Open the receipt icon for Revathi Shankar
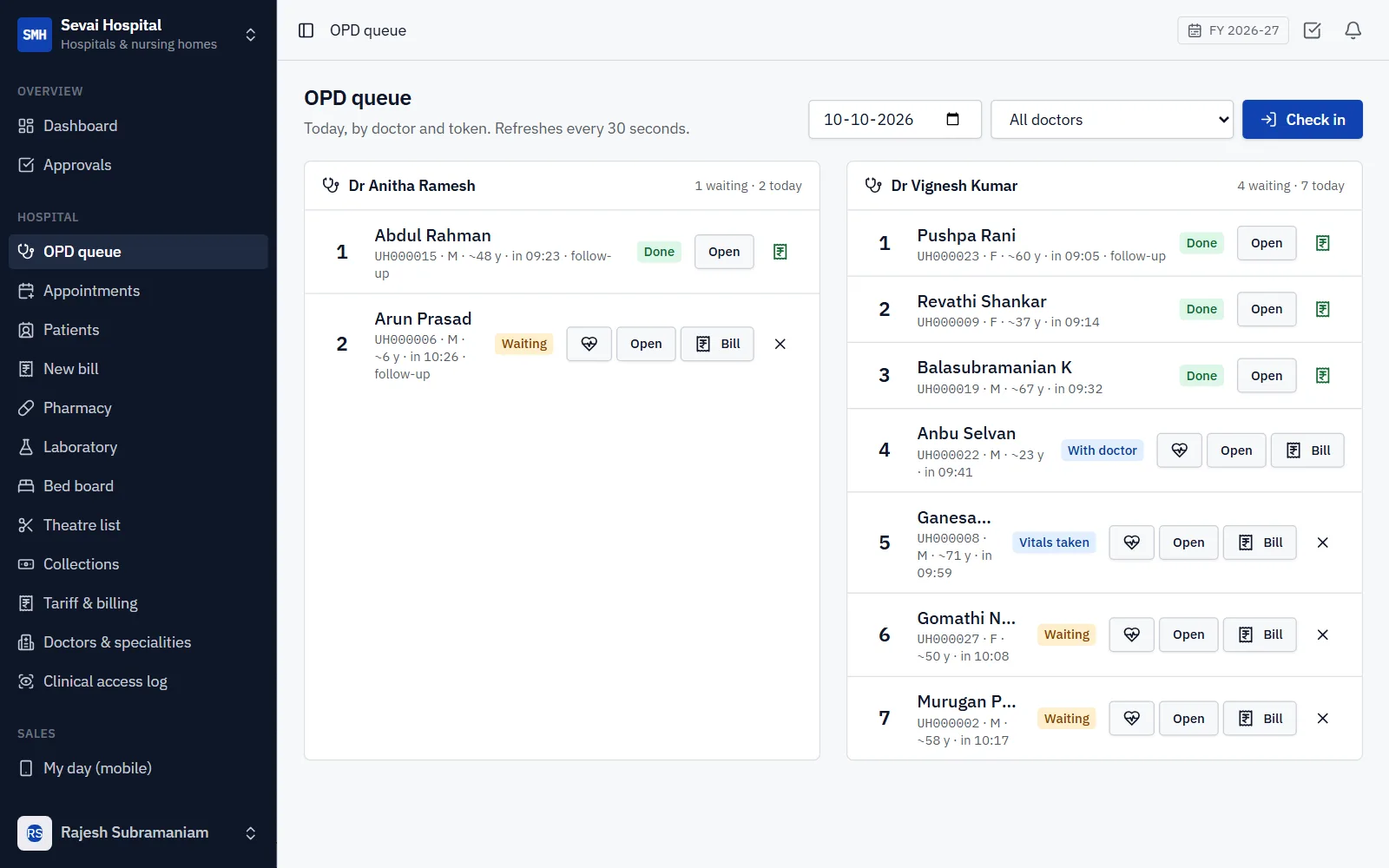The width and height of the screenshot is (1389, 868). click(1322, 309)
